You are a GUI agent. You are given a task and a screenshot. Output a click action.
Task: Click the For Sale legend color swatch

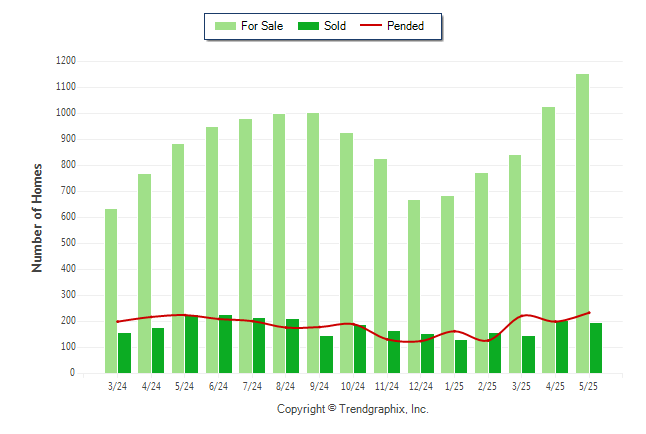(225, 26)
